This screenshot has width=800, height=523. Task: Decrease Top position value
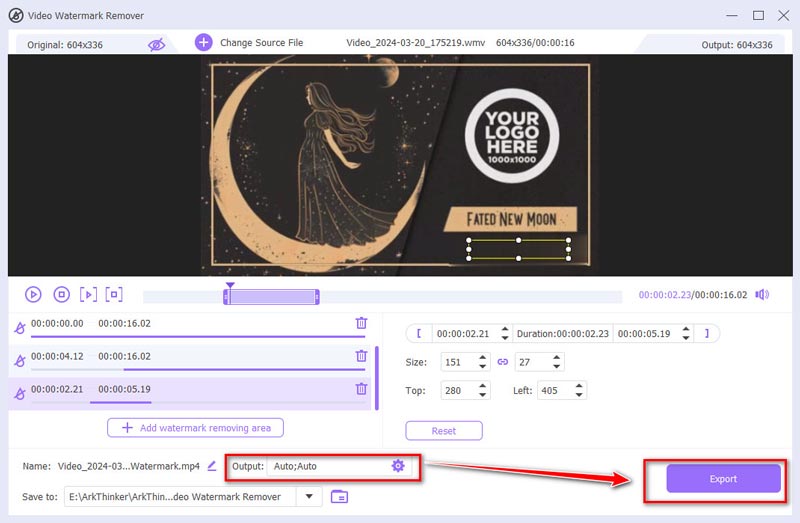(x=482, y=395)
